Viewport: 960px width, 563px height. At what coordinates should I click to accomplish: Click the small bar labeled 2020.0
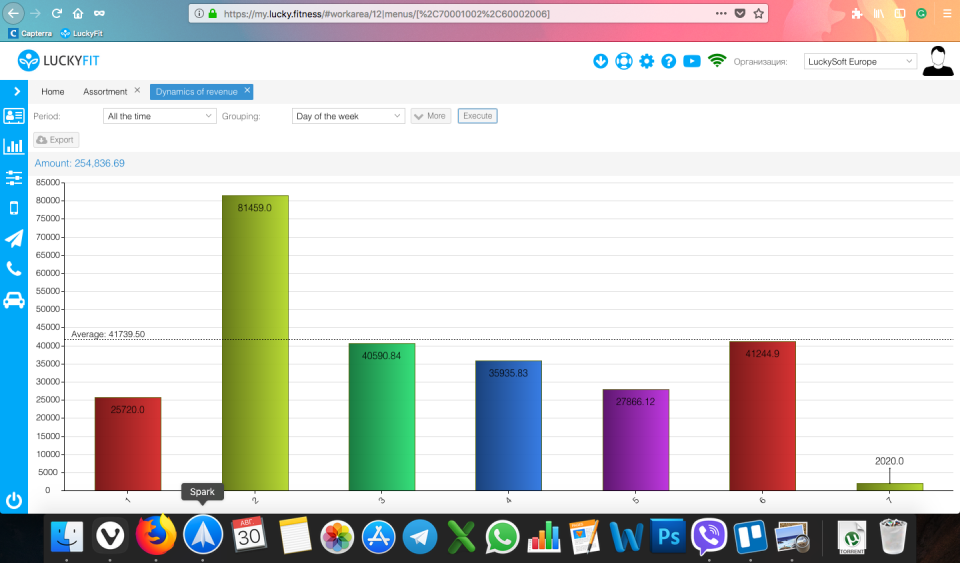tap(890, 487)
